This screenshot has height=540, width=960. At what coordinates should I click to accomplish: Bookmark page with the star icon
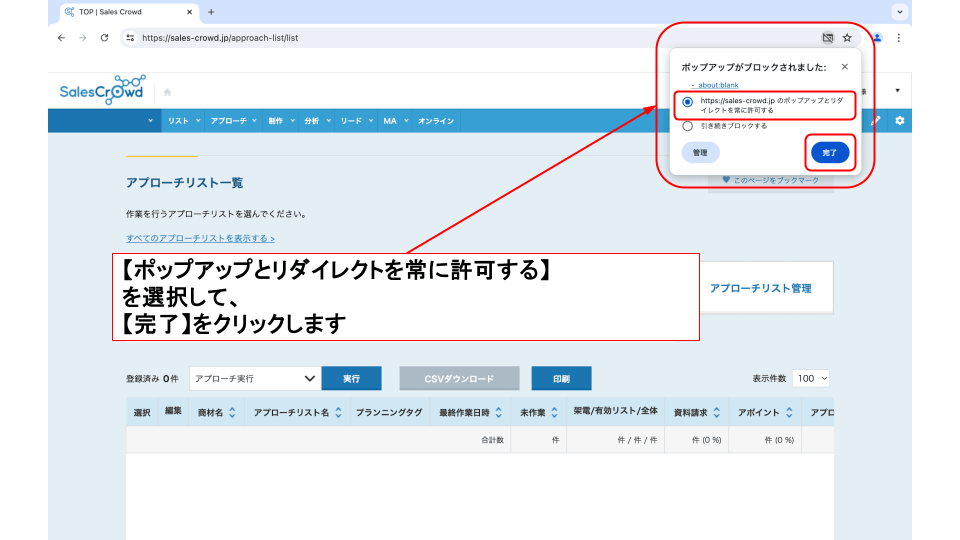pos(847,38)
